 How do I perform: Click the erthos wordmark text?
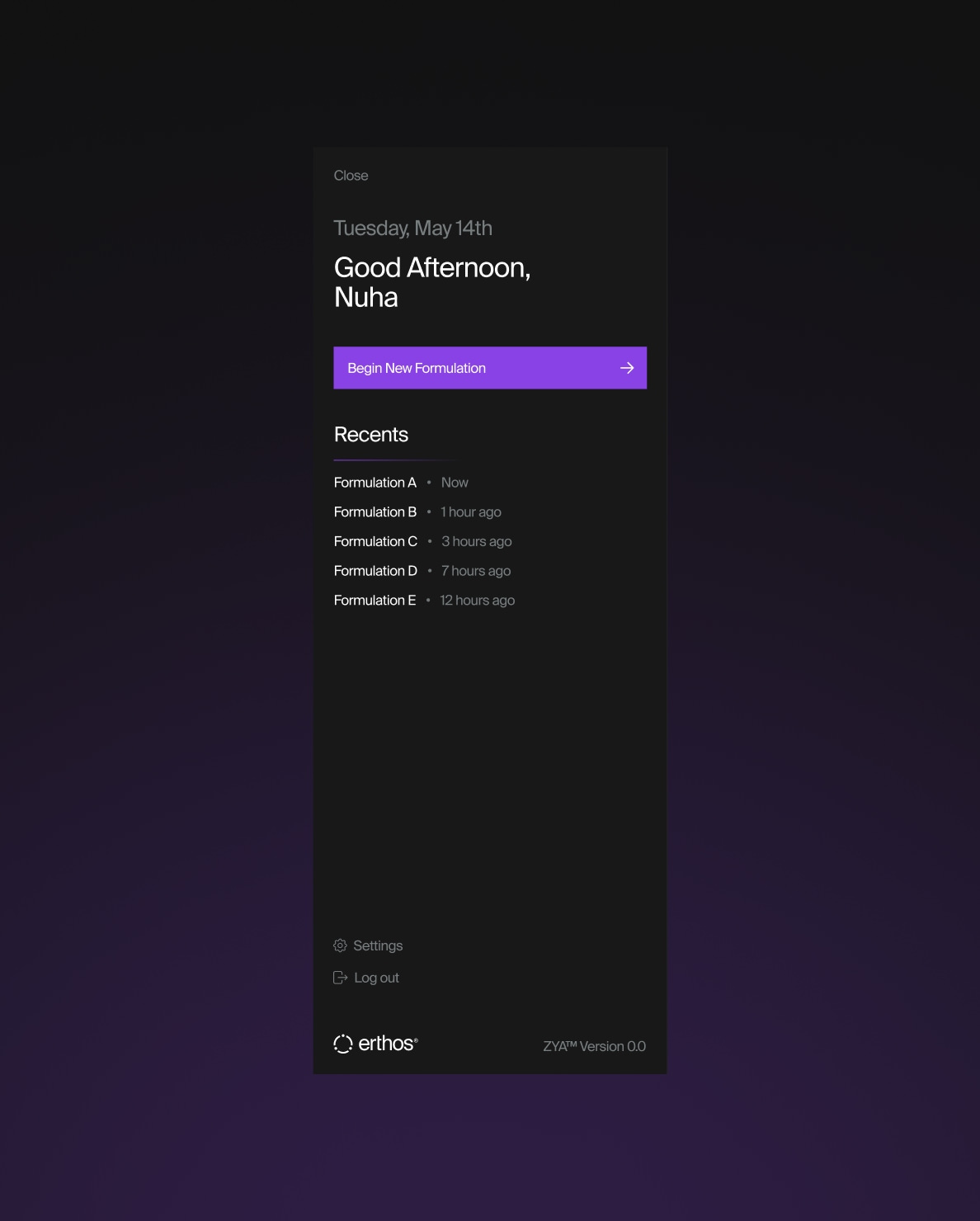[x=388, y=1044]
